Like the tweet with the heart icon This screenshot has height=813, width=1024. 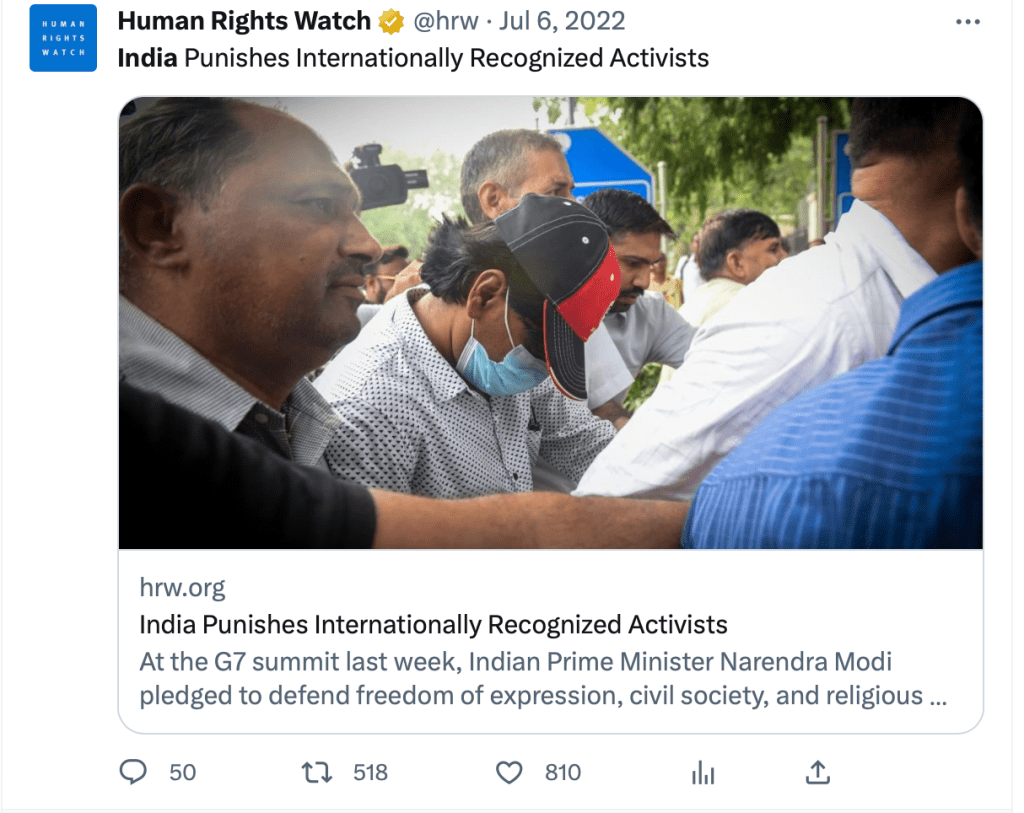pyautogui.click(x=509, y=773)
